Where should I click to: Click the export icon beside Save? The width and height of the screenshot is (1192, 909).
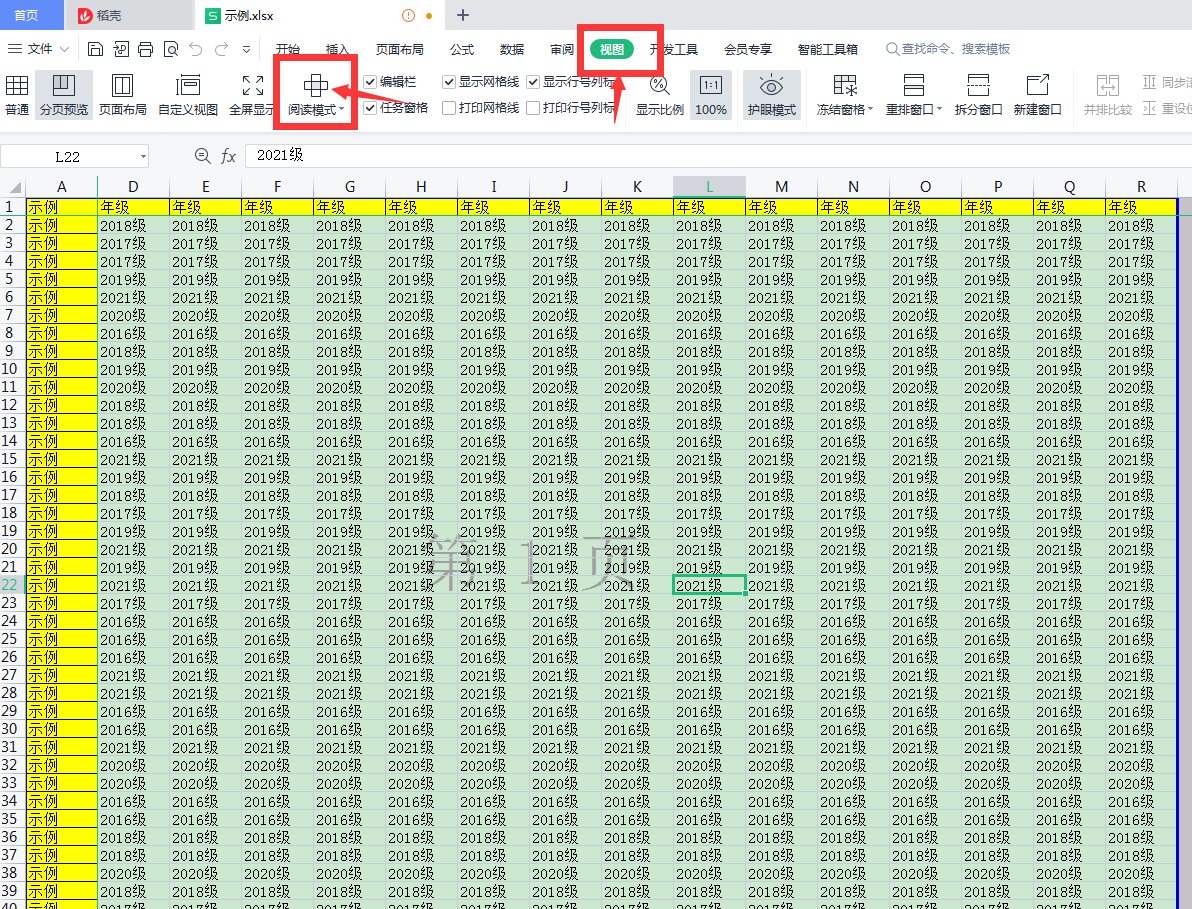click(x=121, y=49)
